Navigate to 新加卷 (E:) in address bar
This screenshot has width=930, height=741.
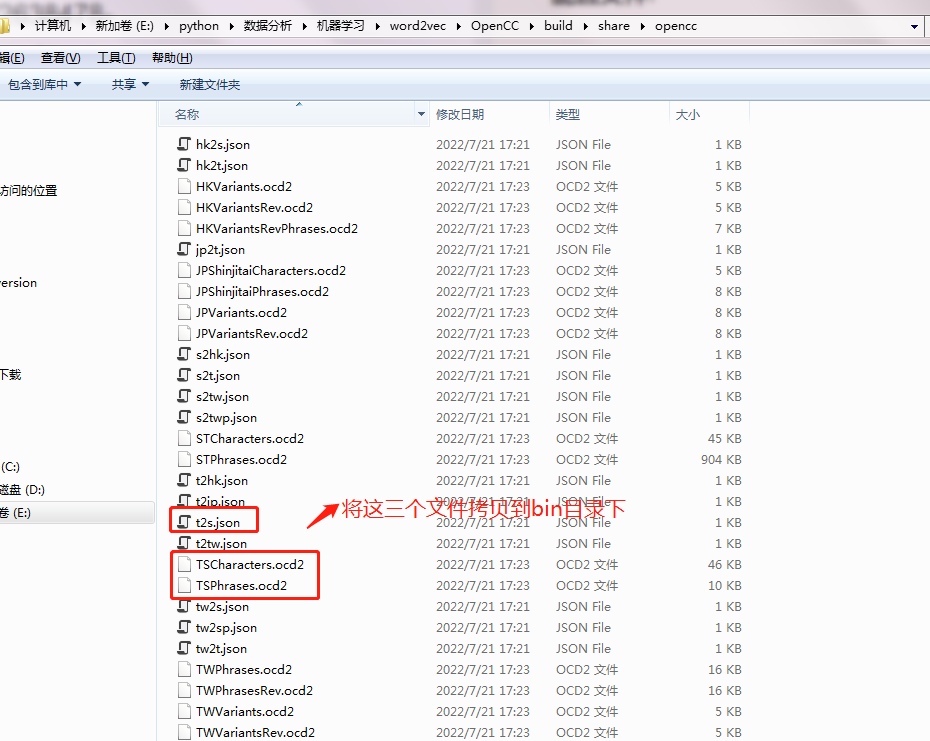click(x=125, y=26)
